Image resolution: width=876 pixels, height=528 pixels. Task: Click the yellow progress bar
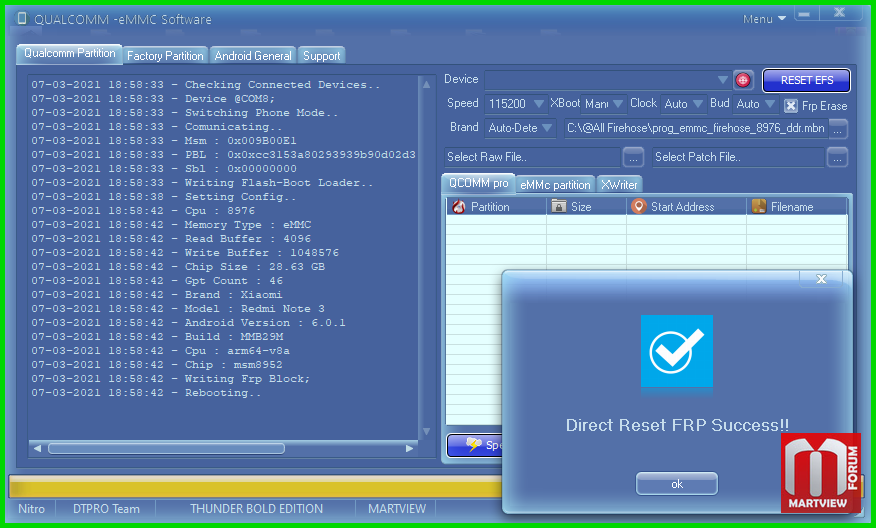[x=256, y=487]
